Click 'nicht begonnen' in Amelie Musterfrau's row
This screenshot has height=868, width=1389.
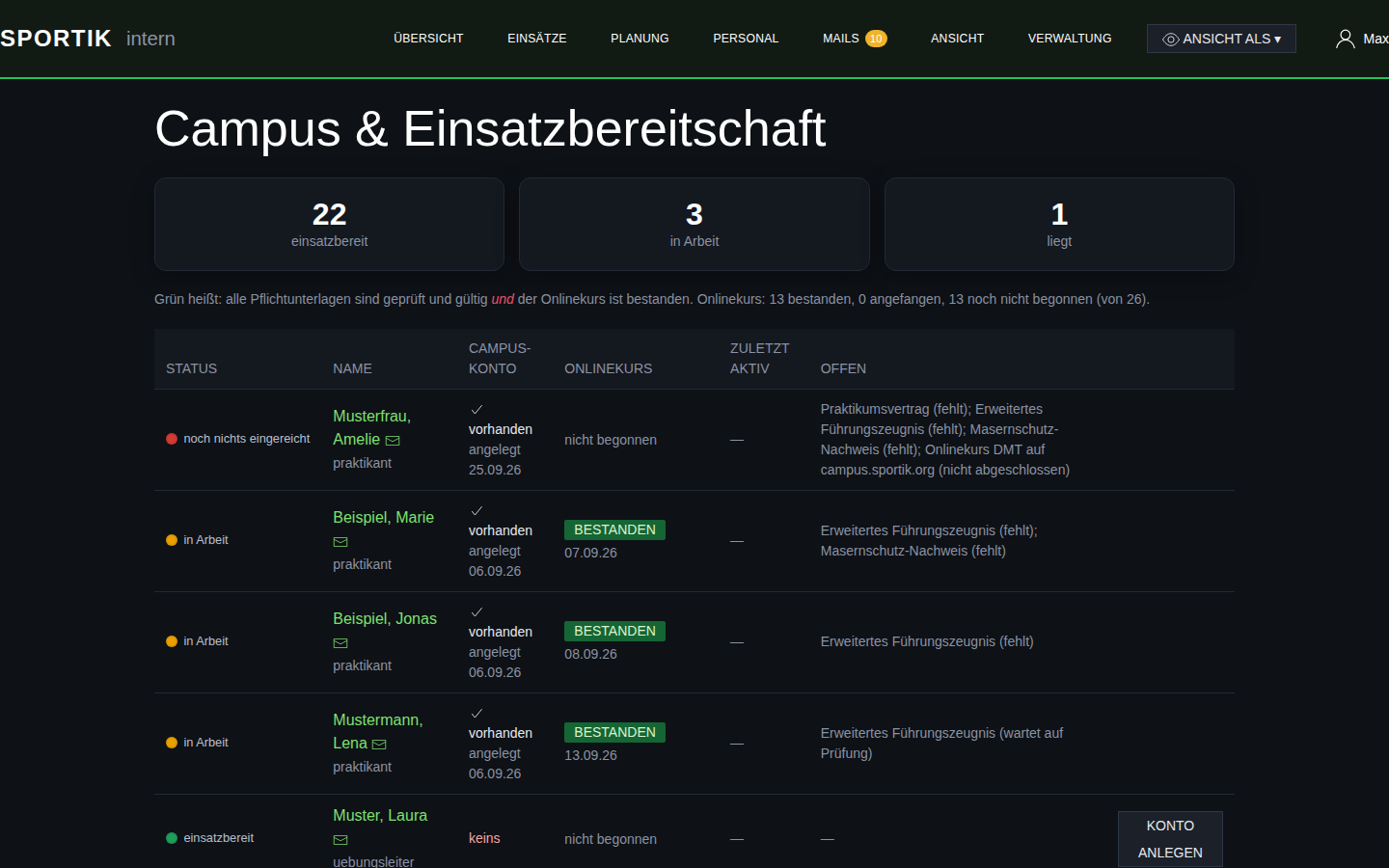(x=611, y=440)
